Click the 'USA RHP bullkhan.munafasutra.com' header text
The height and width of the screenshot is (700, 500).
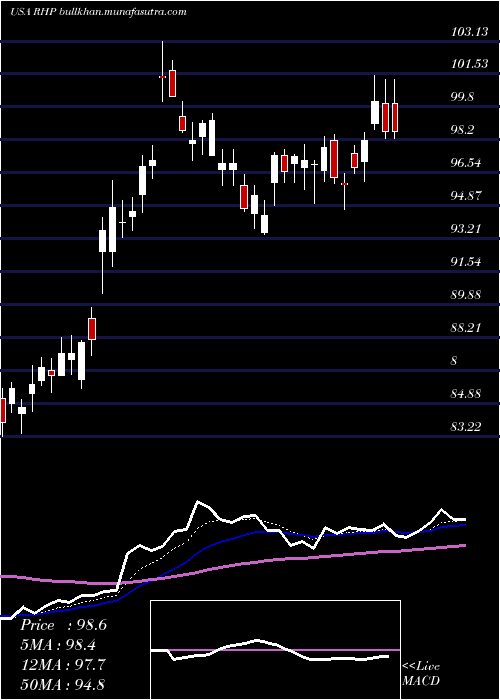click(98, 12)
